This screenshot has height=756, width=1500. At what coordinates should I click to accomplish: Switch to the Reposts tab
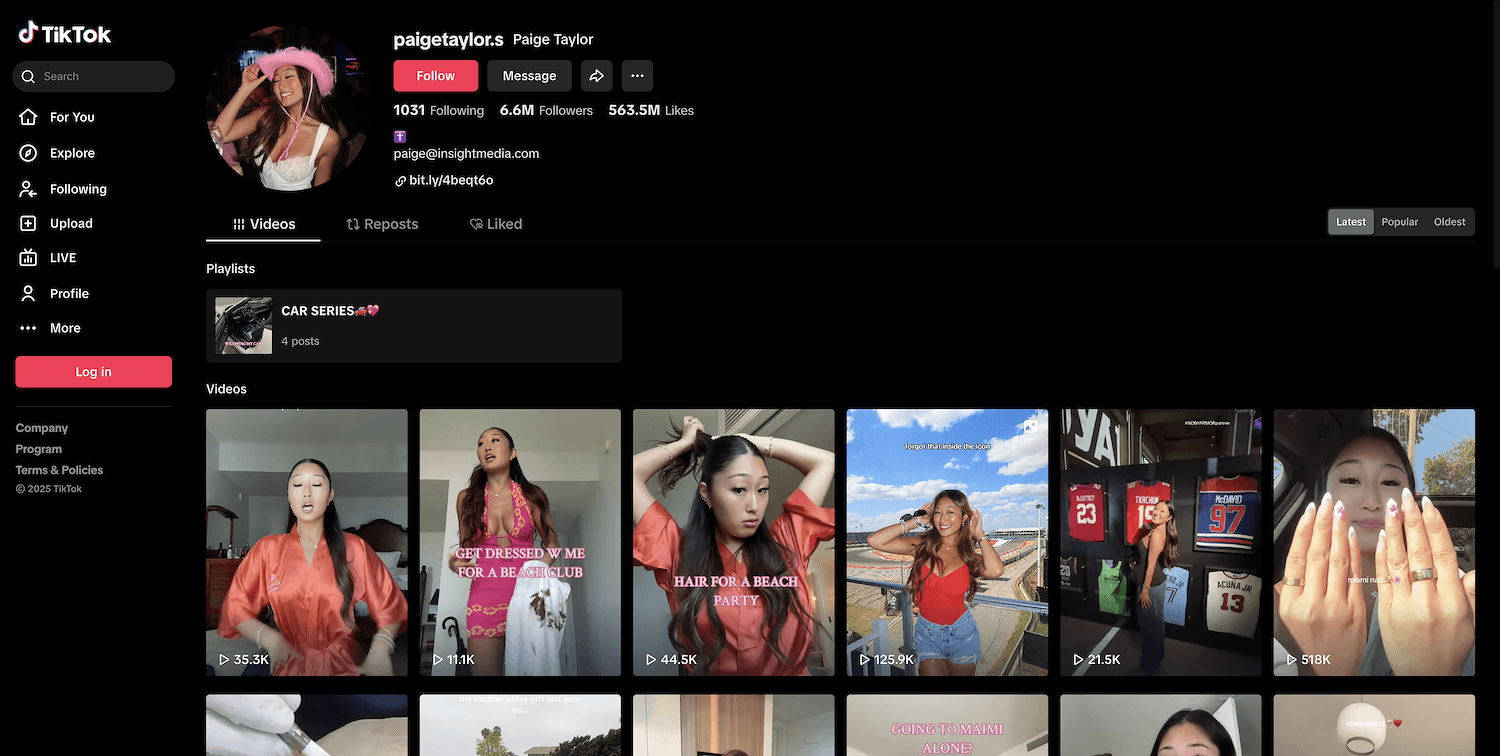382,224
